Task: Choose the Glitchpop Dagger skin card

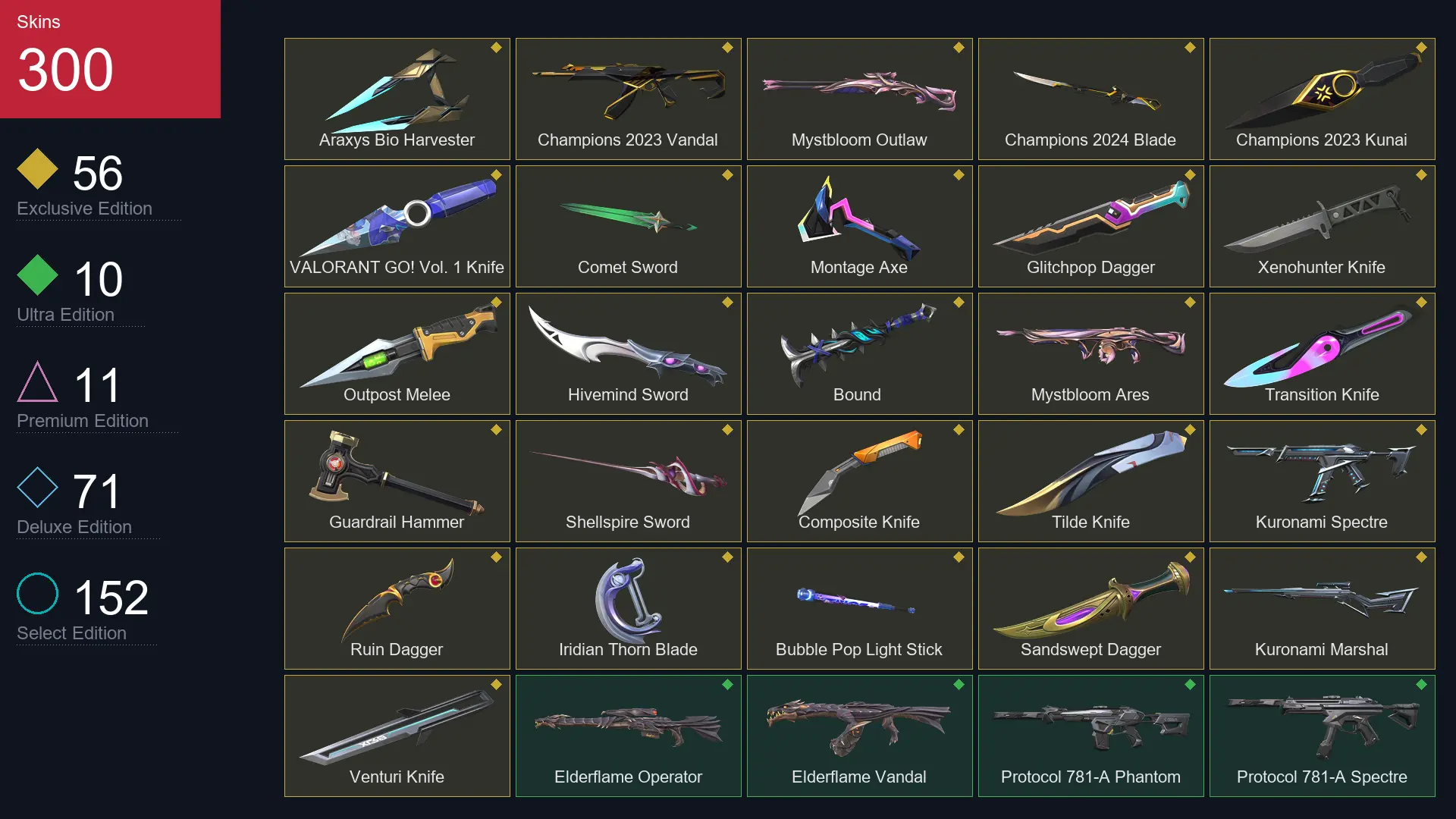Action: point(1090,226)
